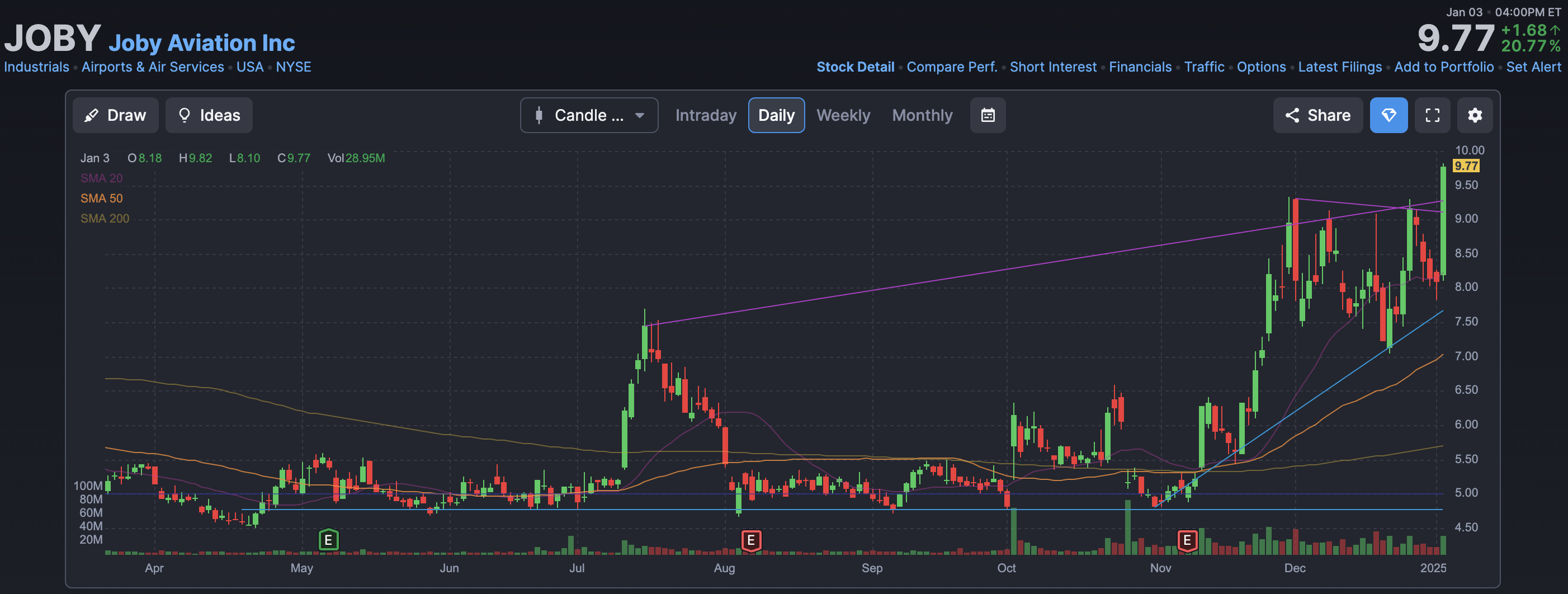Click the Draw pencil icon
Viewport: 1568px width, 594px height.
pos(91,115)
